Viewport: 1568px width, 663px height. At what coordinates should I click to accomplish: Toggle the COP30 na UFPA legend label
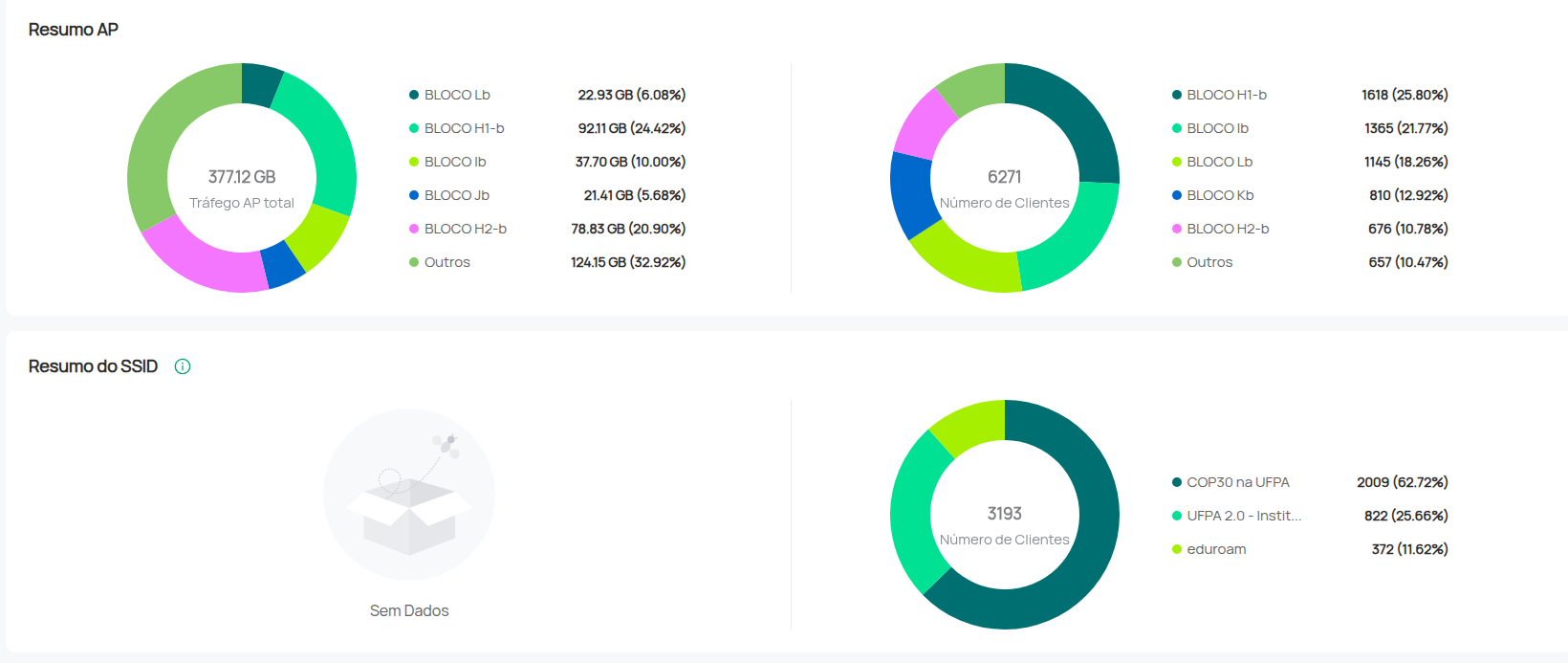click(1237, 482)
